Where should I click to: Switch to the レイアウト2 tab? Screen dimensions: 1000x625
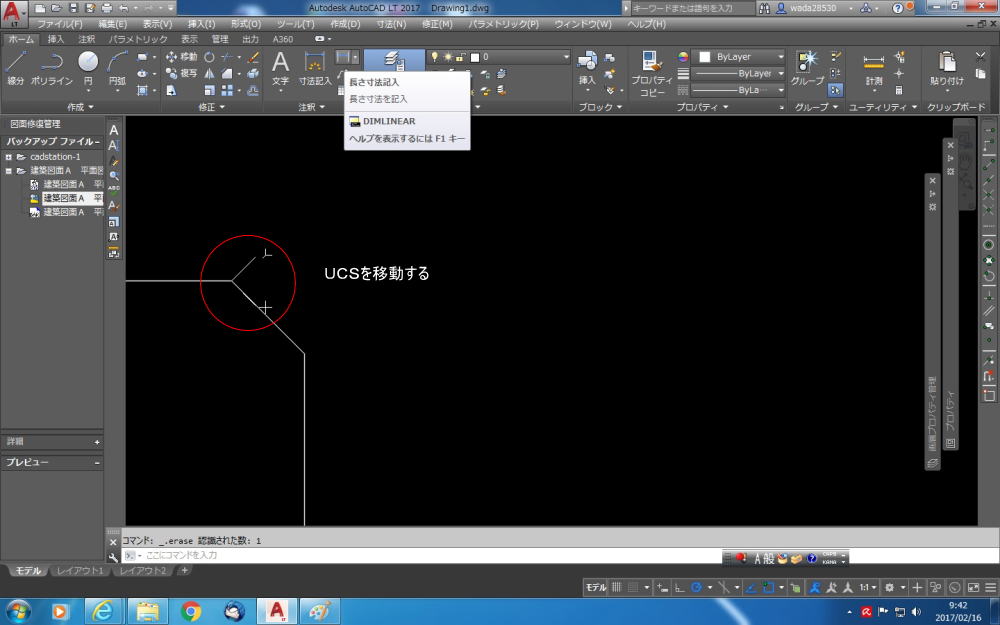click(143, 570)
